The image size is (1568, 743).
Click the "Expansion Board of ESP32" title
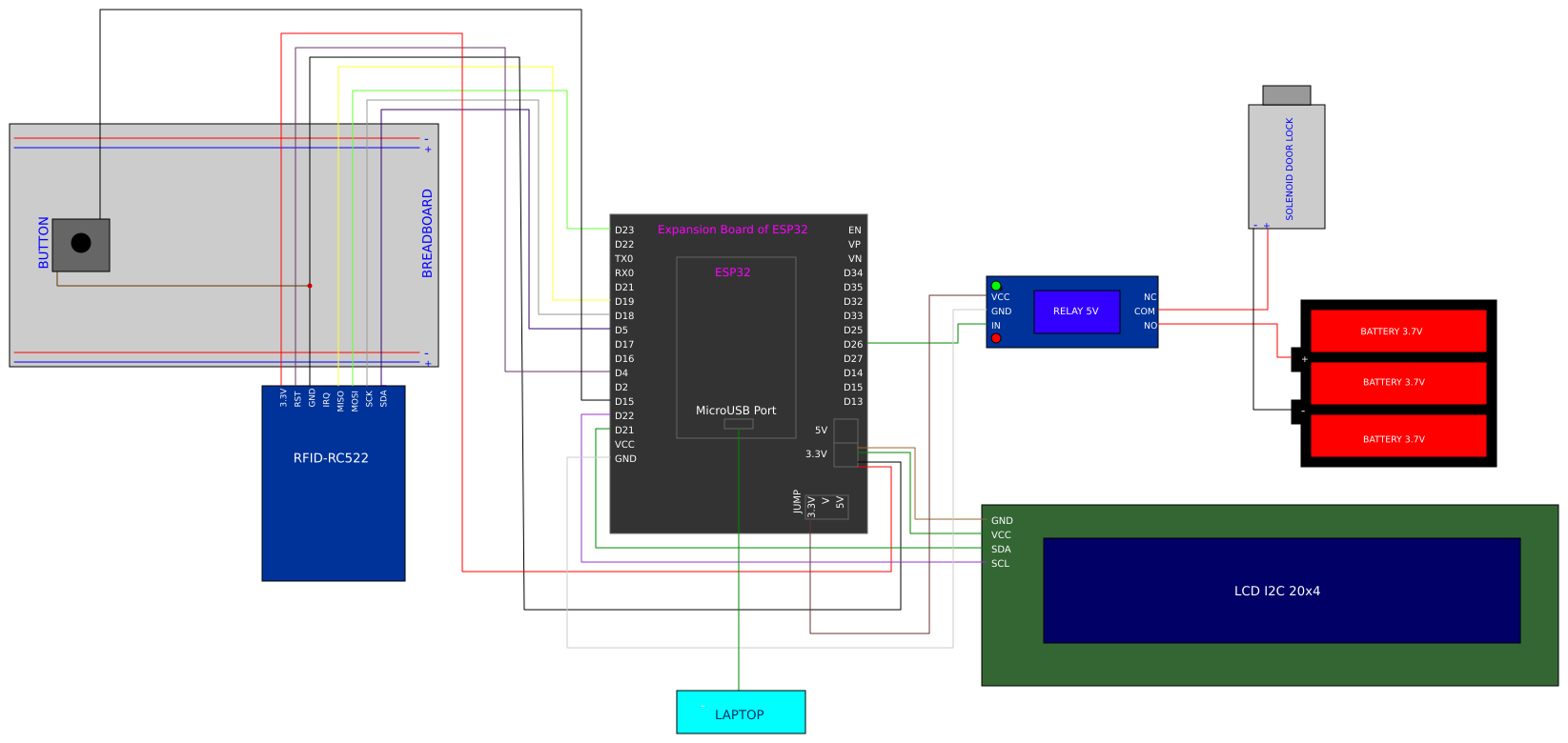(732, 230)
